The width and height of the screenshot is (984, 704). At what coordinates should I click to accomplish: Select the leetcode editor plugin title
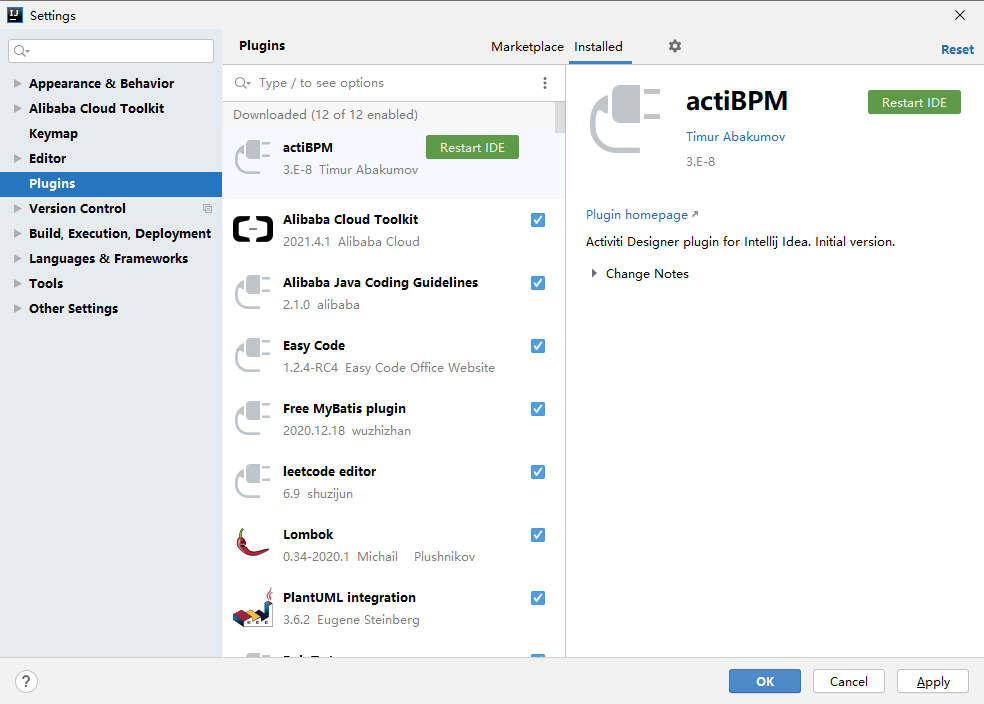[329, 472]
